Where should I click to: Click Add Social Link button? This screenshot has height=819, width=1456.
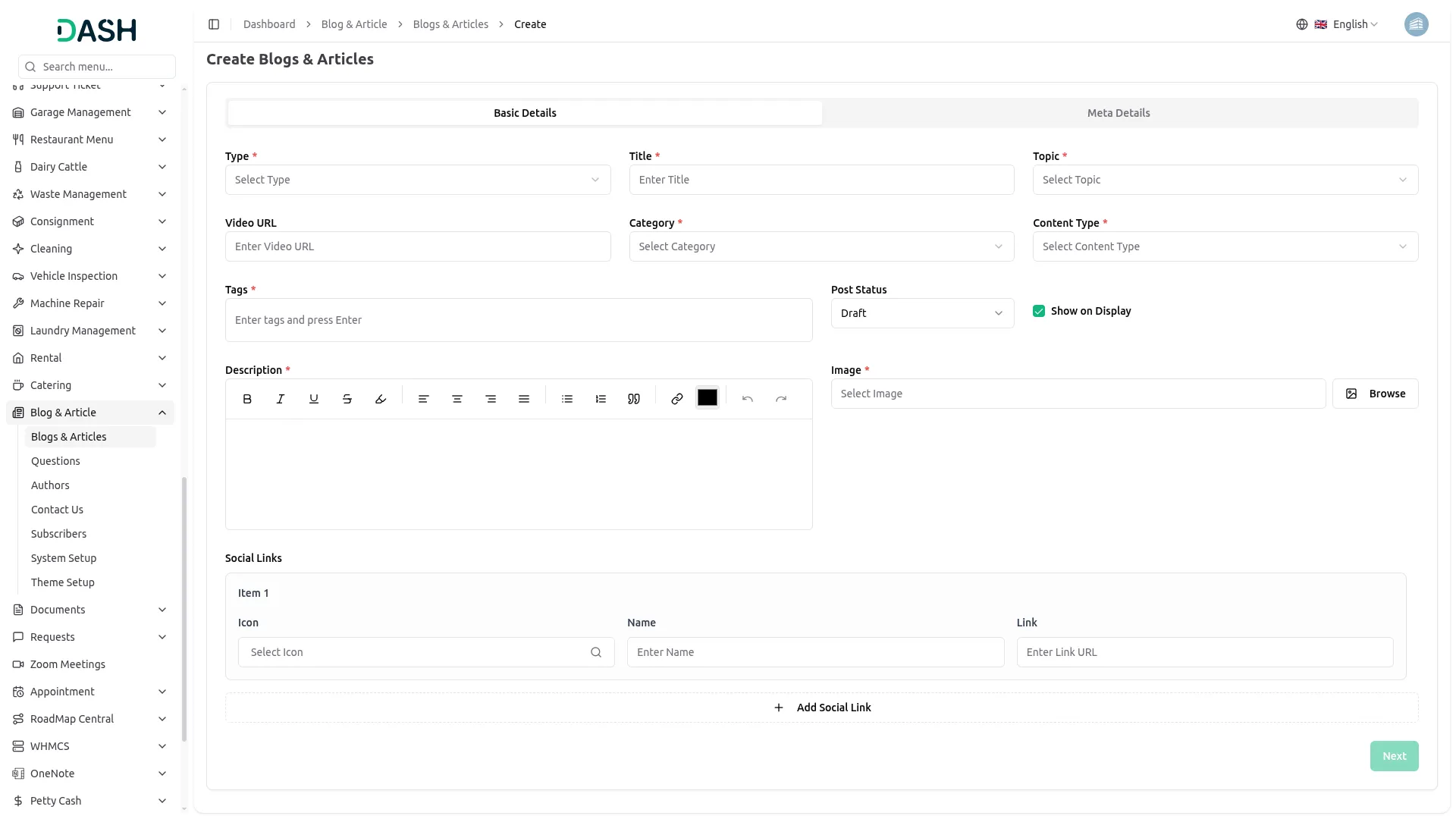coord(821,708)
